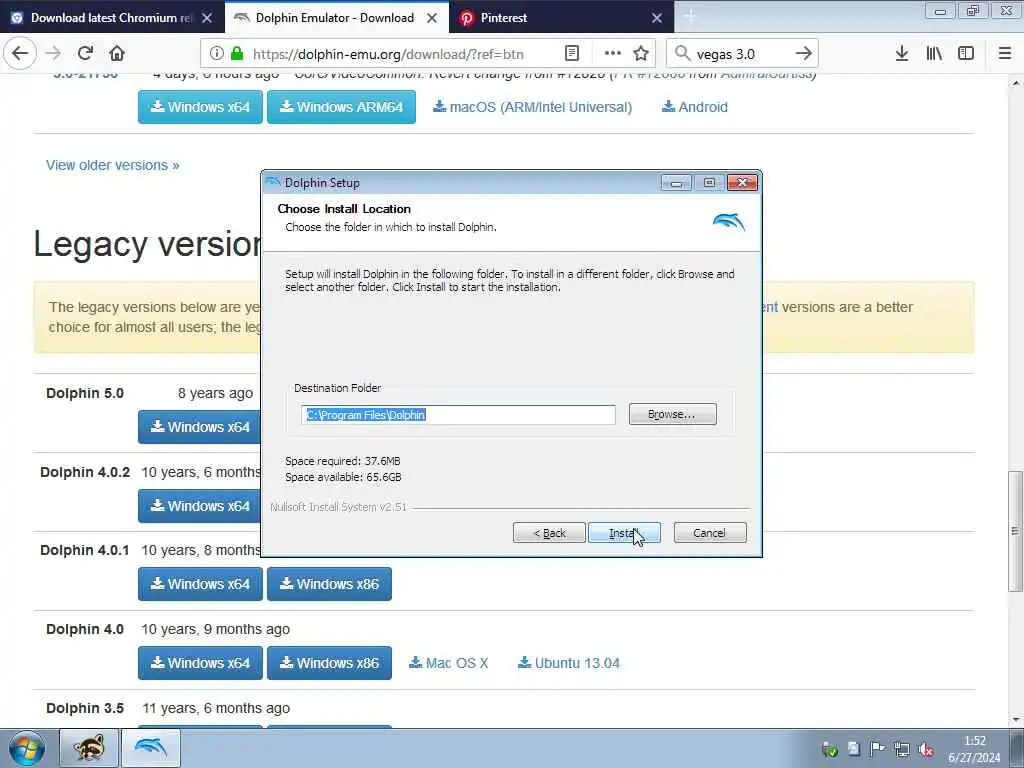Download the Windows ARM64 build
This screenshot has height=768, width=1024.
(x=342, y=107)
